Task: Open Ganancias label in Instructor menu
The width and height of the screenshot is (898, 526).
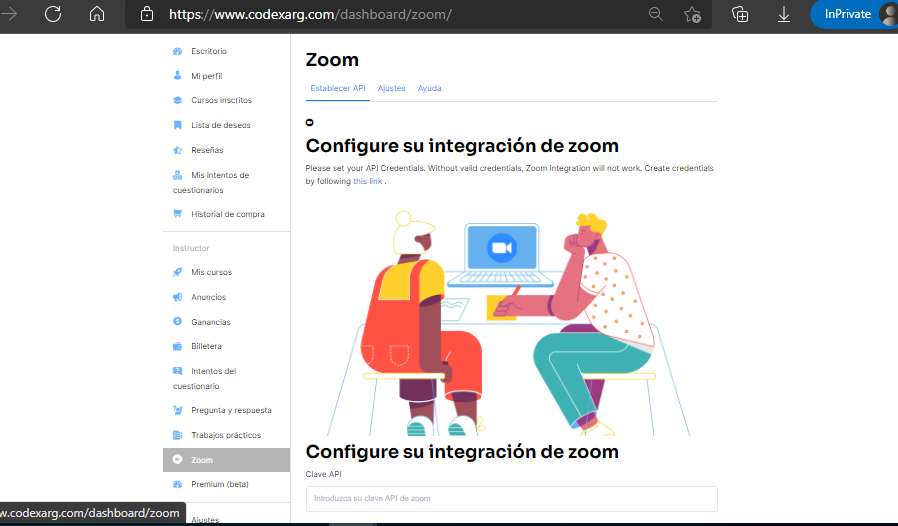Action: (x=211, y=322)
